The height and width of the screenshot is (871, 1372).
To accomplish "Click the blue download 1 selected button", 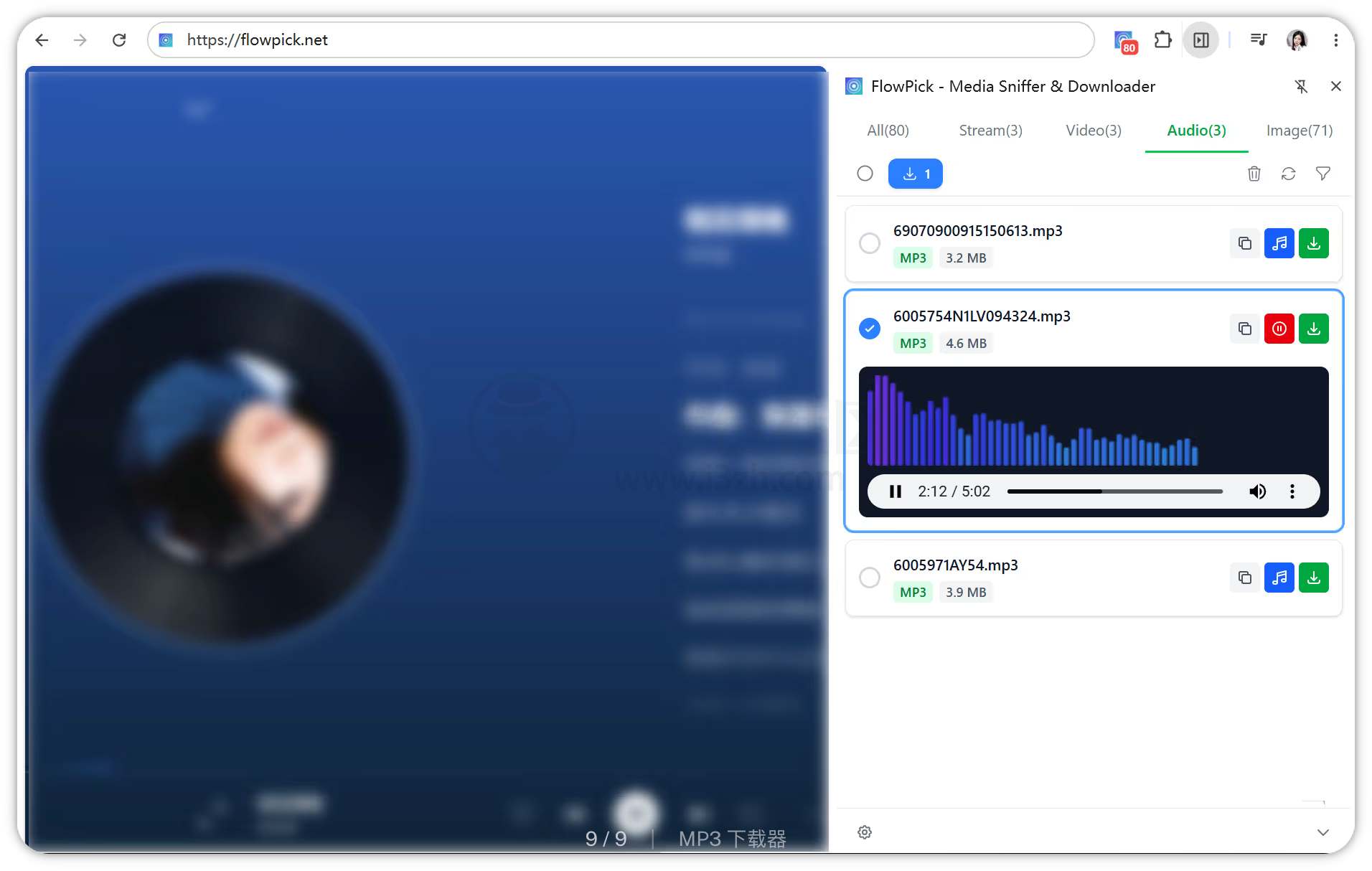I will [x=916, y=174].
